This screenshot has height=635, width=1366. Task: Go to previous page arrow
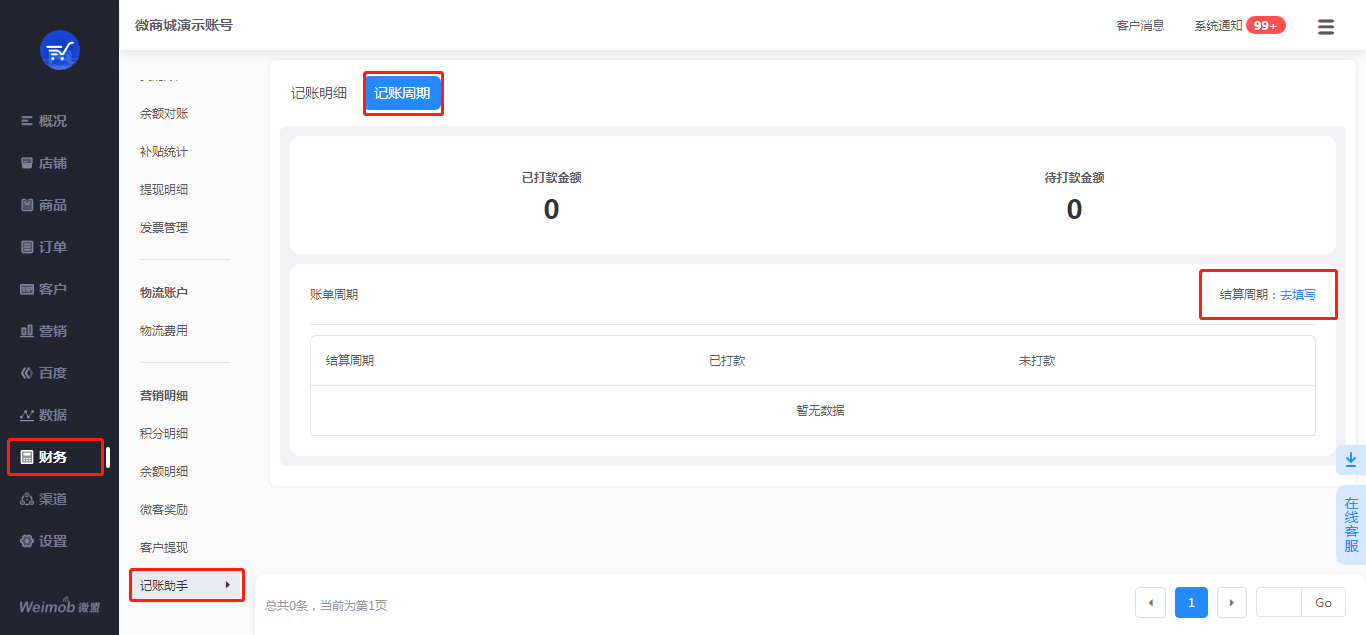pyautogui.click(x=1150, y=603)
